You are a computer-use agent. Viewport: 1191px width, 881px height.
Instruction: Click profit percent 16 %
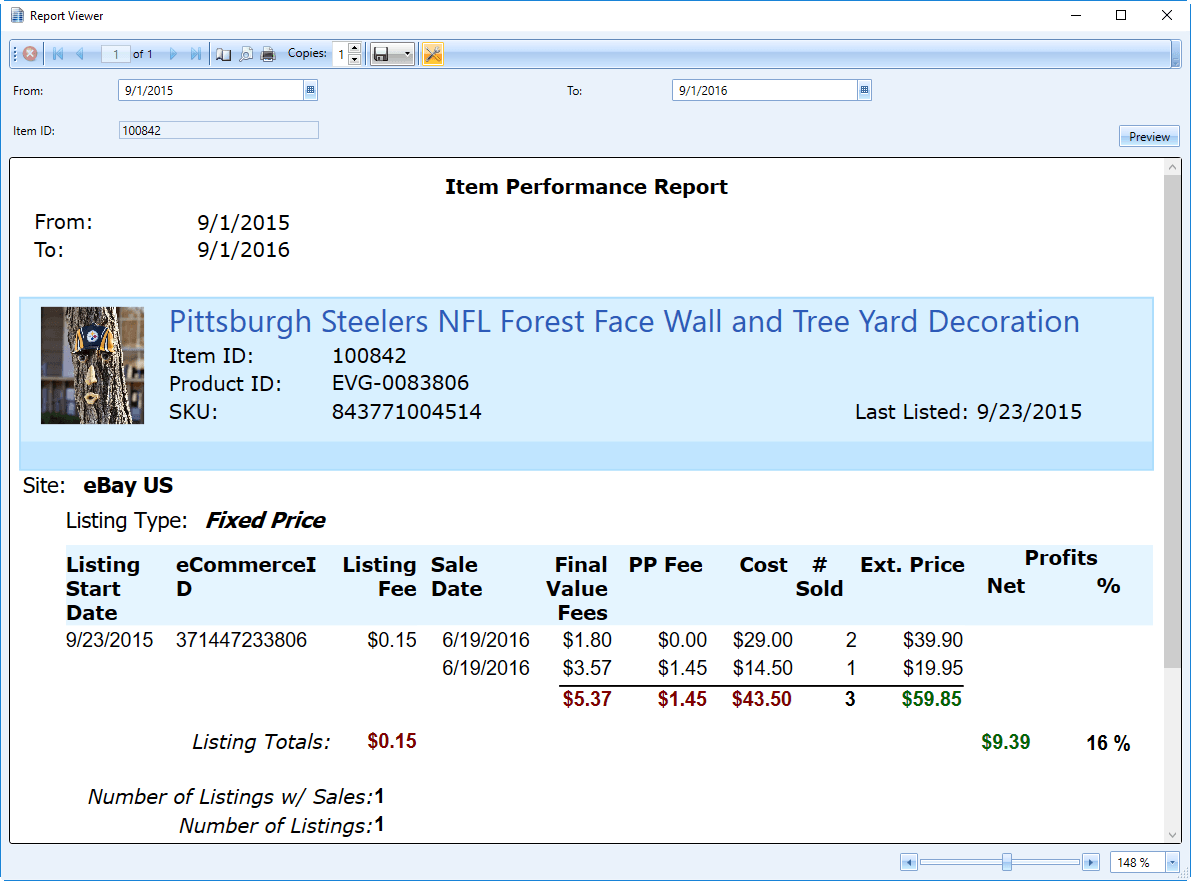[x=1108, y=743]
